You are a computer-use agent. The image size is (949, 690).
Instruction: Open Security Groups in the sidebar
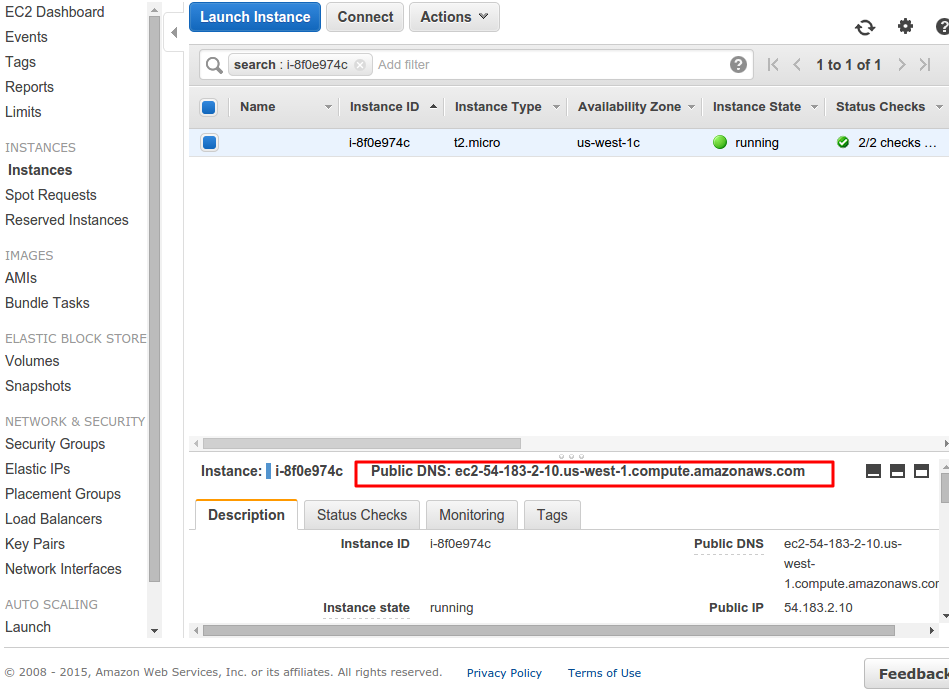[x=55, y=444]
